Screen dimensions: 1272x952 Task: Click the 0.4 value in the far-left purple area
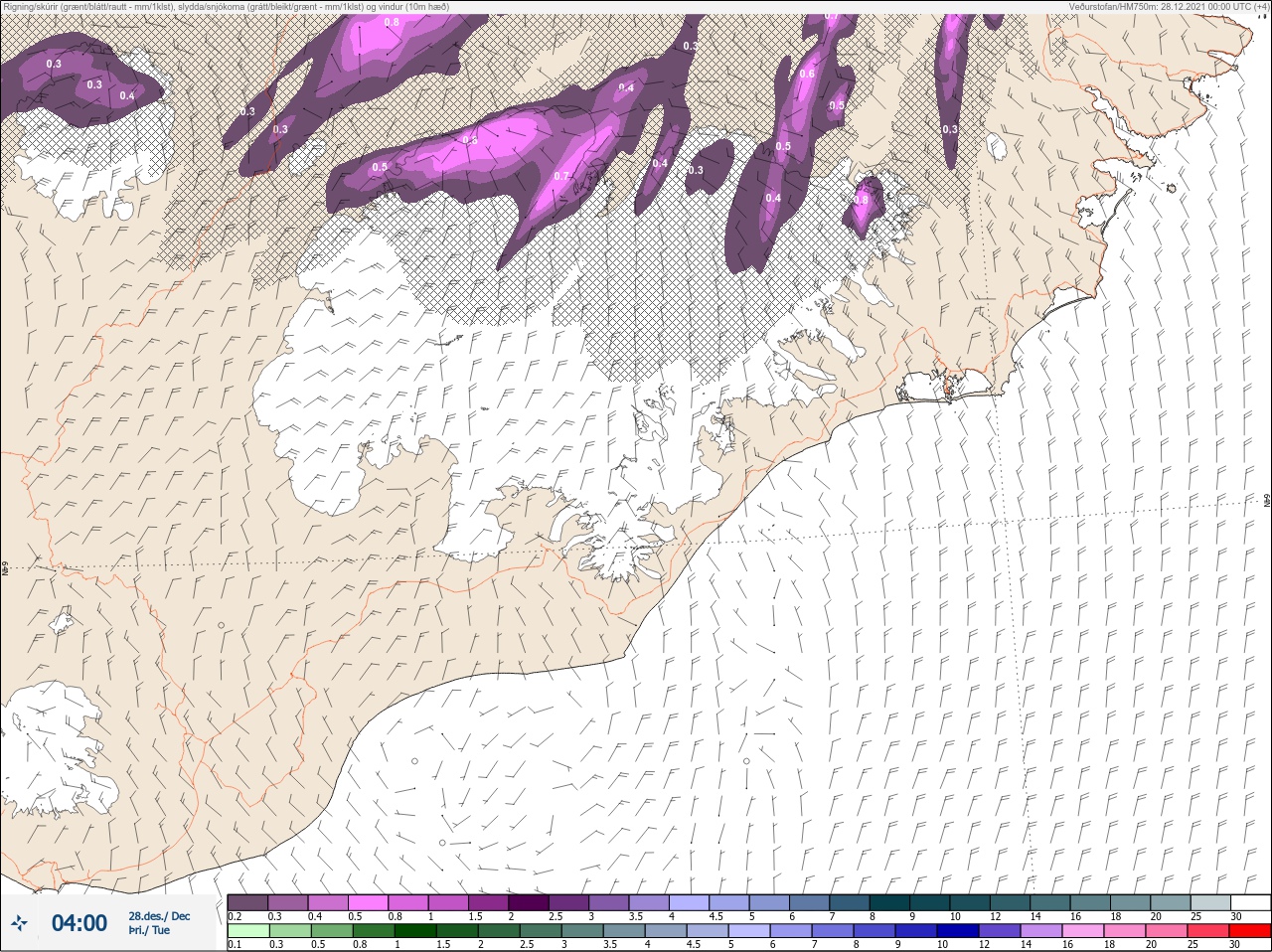[x=127, y=96]
